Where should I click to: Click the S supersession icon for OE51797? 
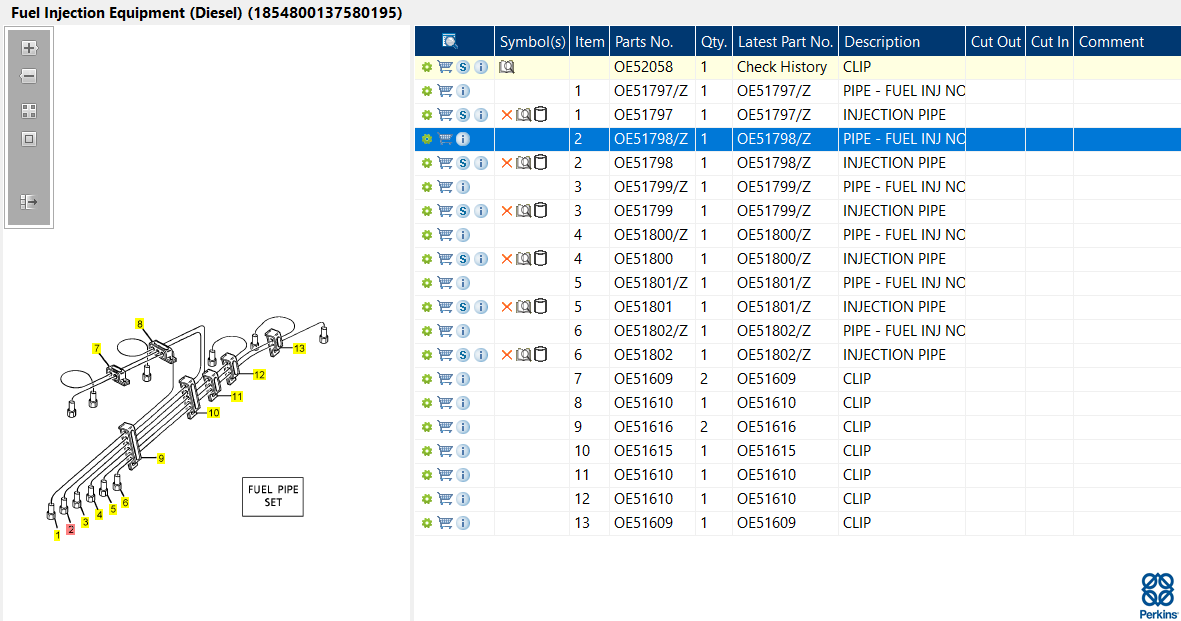click(x=463, y=115)
